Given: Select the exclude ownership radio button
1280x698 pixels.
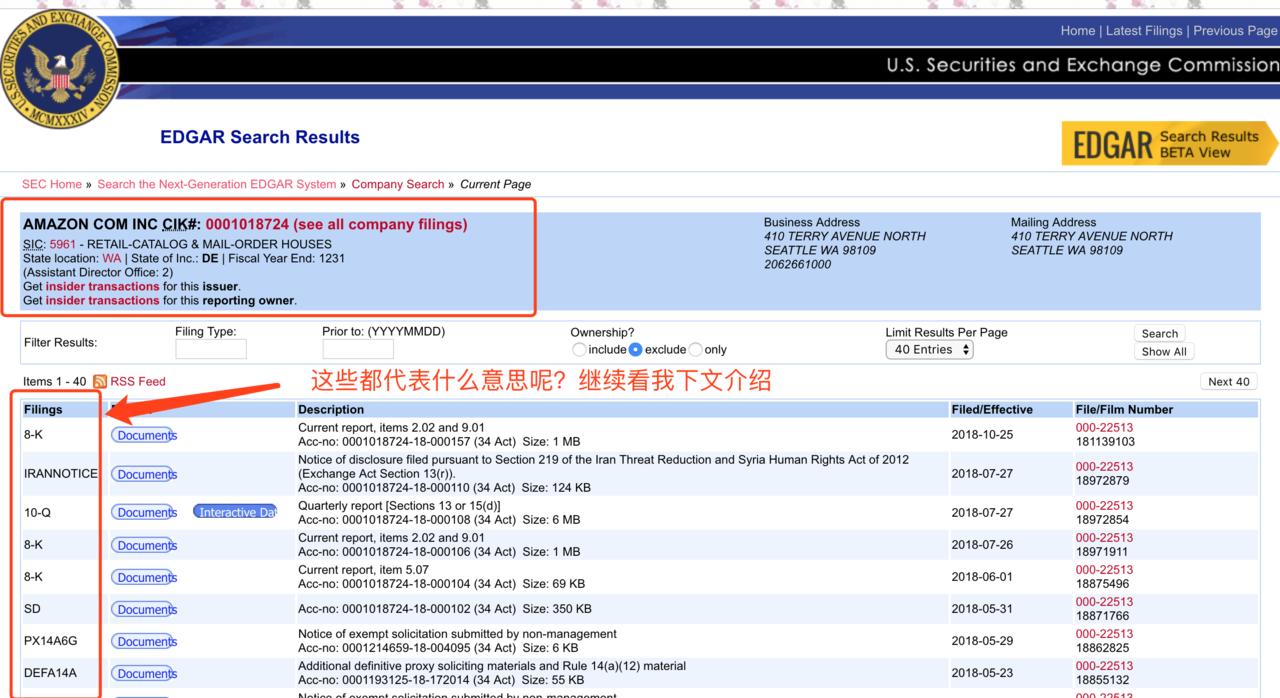Looking at the screenshot, I should (x=636, y=350).
